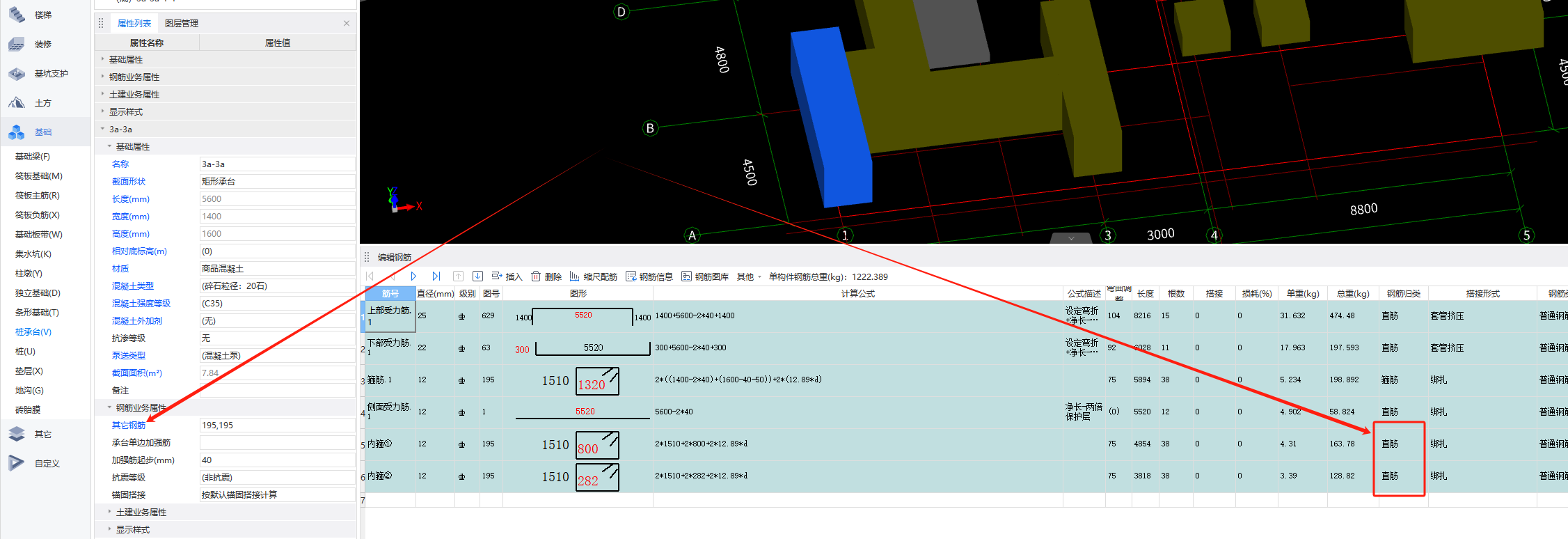Image resolution: width=1568 pixels, height=539 pixels.
Task: Edit the 其它钢筋 value 195,195
Action: tap(278, 425)
